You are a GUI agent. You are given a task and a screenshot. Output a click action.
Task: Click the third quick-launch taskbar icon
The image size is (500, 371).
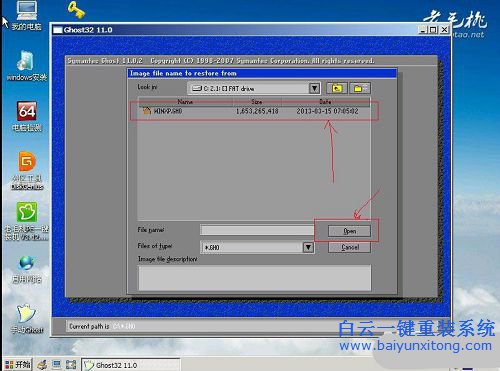click(71, 365)
